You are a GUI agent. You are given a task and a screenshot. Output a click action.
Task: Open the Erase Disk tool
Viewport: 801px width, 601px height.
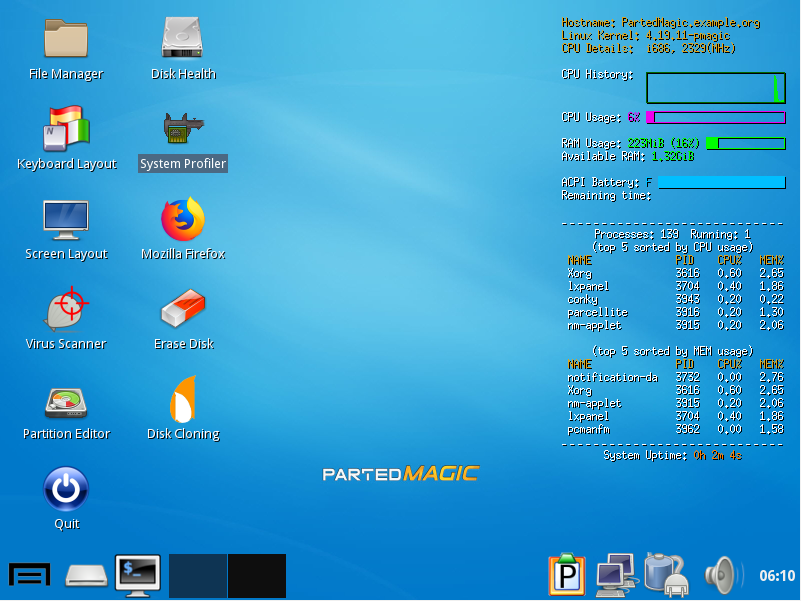point(183,309)
